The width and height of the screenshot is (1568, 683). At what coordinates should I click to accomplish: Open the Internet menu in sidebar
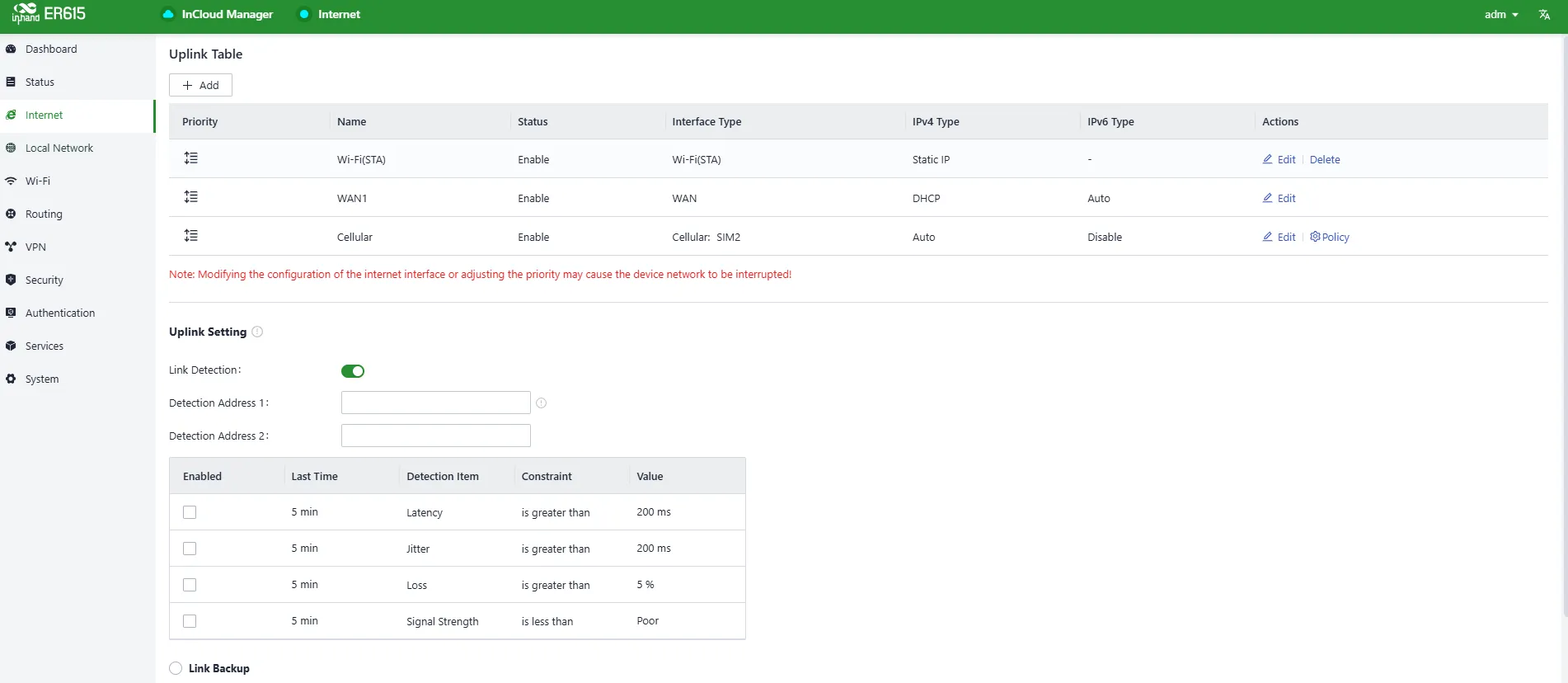pos(77,115)
